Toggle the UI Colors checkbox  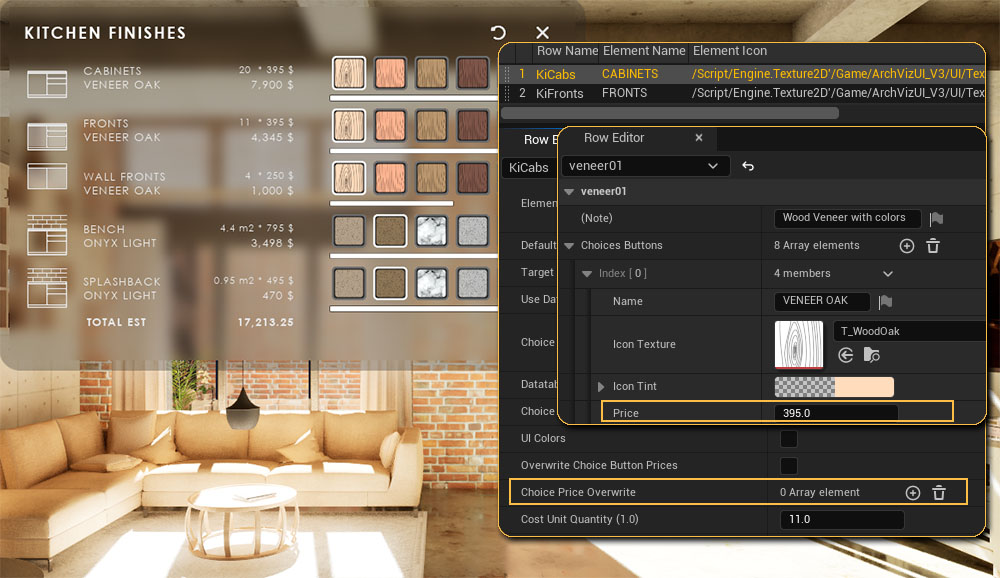[x=788, y=438]
